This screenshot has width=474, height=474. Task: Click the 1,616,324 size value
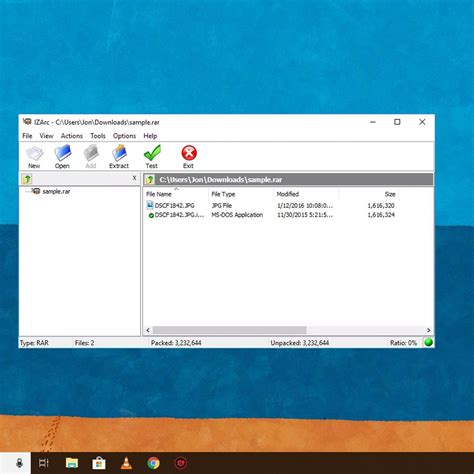381,215
